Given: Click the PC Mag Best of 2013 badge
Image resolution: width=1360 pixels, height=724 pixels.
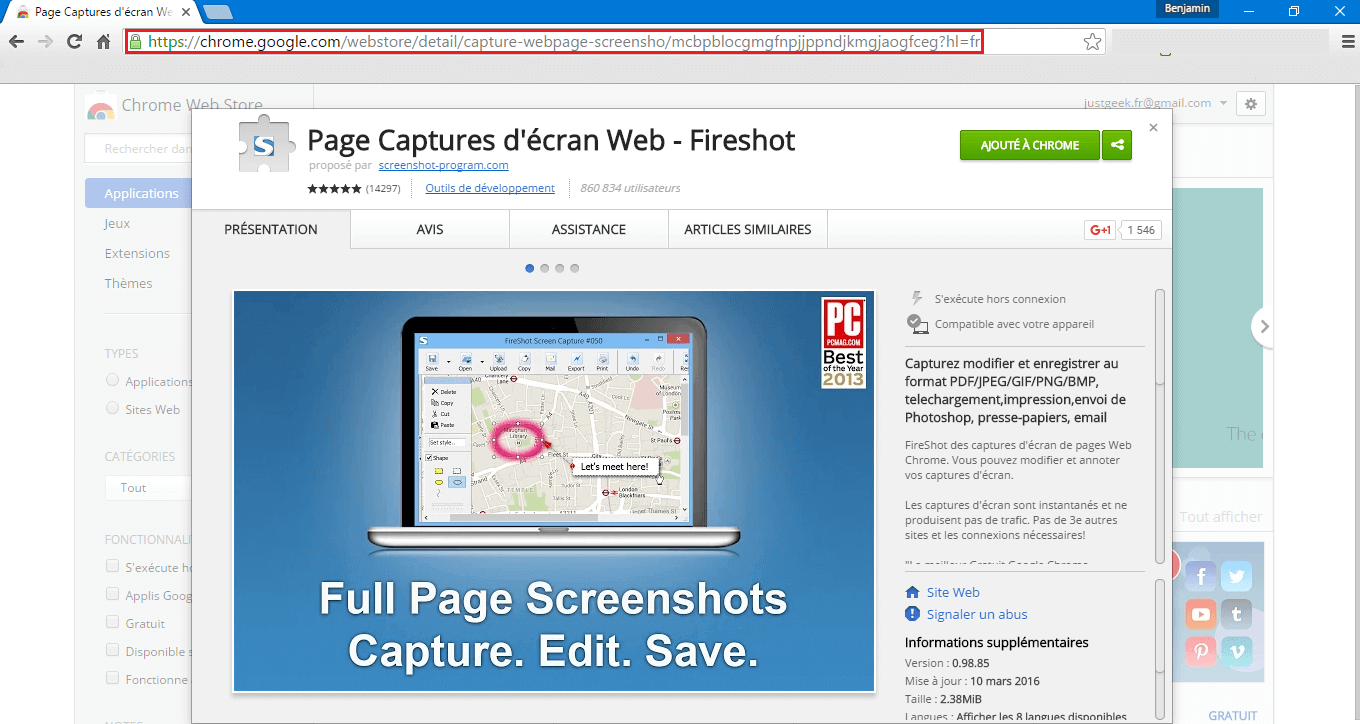Looking at the screenshot, I should (x=843, y=343).
